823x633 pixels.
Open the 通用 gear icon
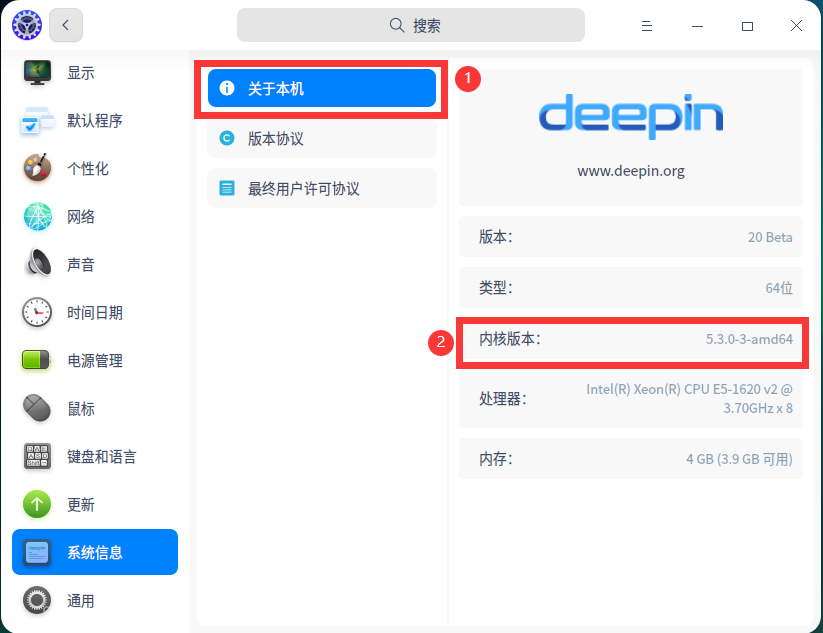pos(37,600)
